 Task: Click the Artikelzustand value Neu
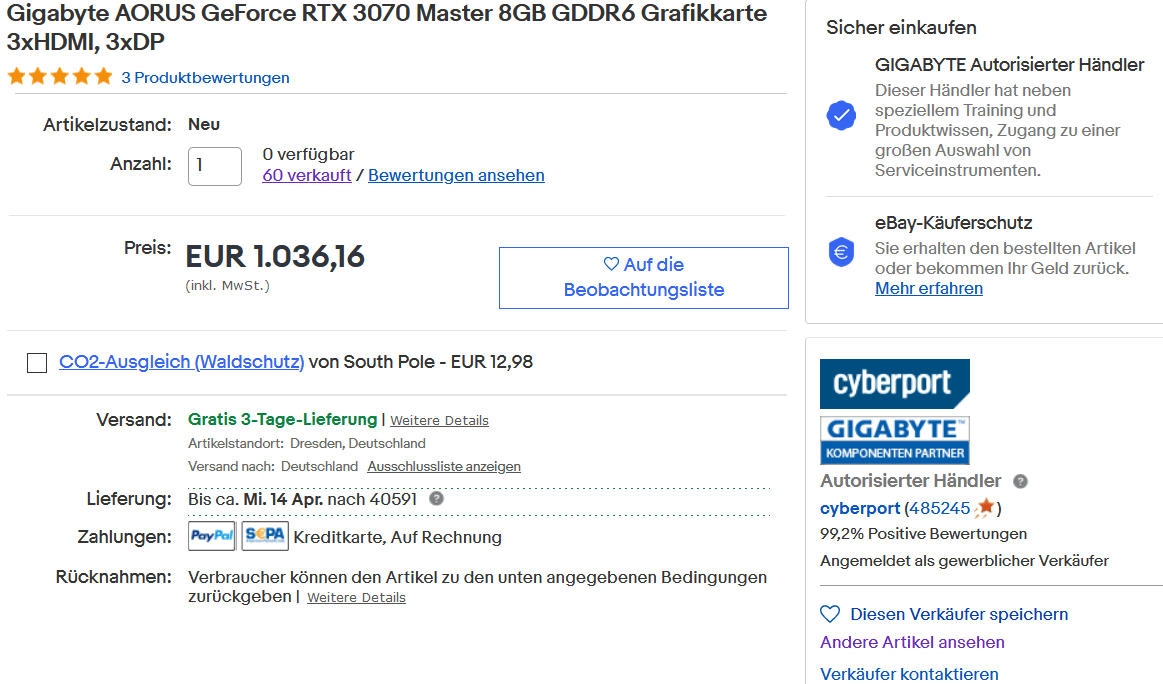tap(204, 125)
